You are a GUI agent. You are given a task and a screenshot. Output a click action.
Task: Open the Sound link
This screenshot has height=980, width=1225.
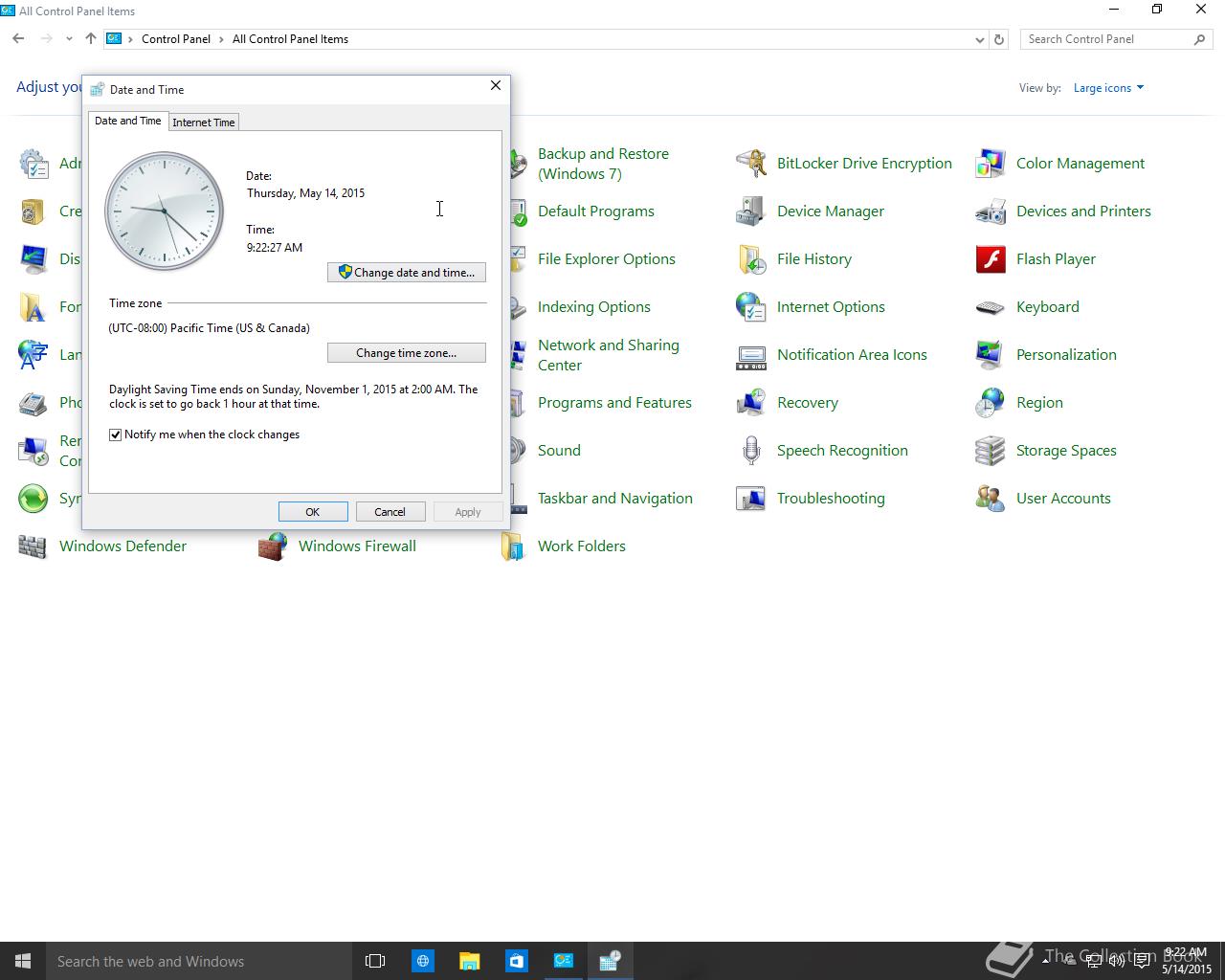point(559,451)
